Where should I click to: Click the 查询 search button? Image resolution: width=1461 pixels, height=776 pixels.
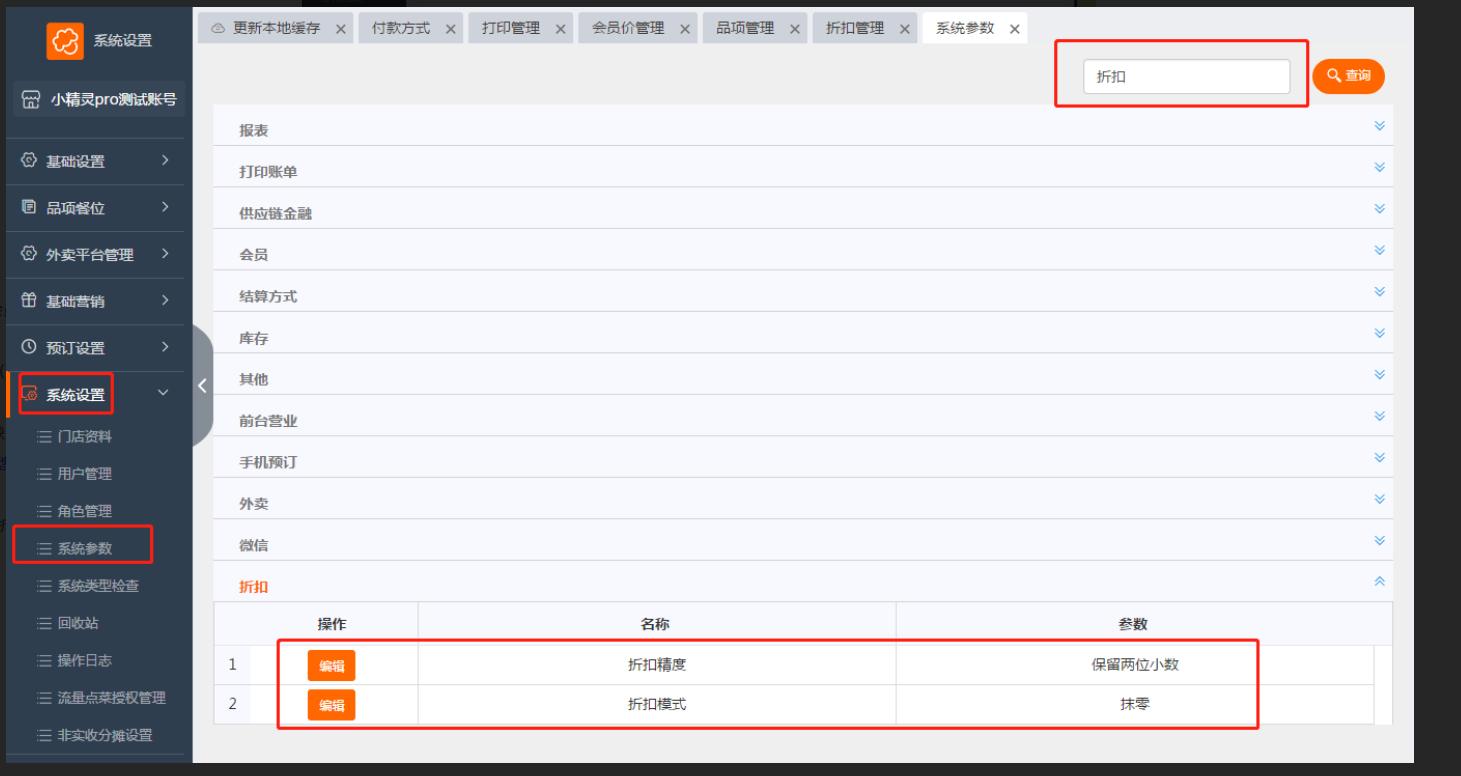[x=1348, y=75]
